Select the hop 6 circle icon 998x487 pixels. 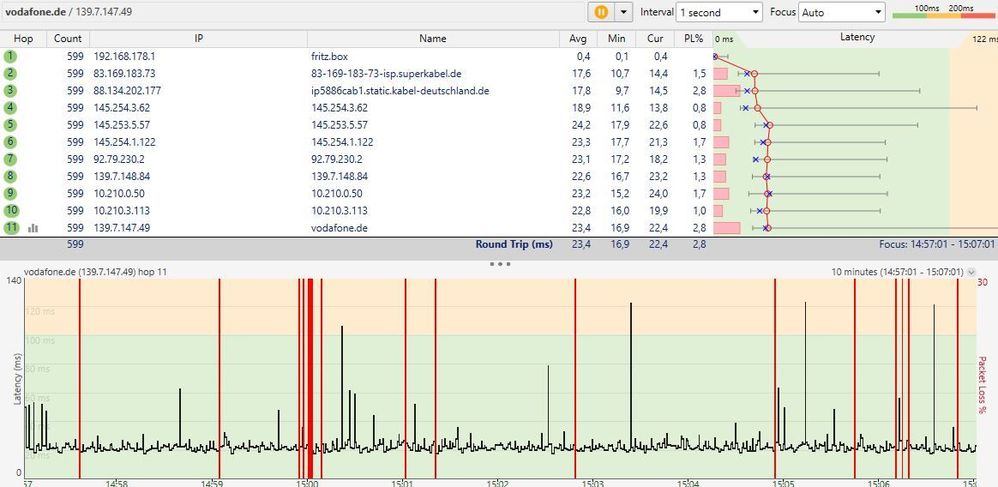tap(11, 142)
